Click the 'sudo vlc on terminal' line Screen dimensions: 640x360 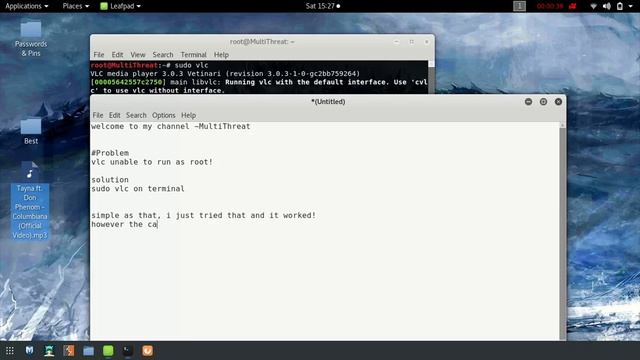tap(138, 189)
